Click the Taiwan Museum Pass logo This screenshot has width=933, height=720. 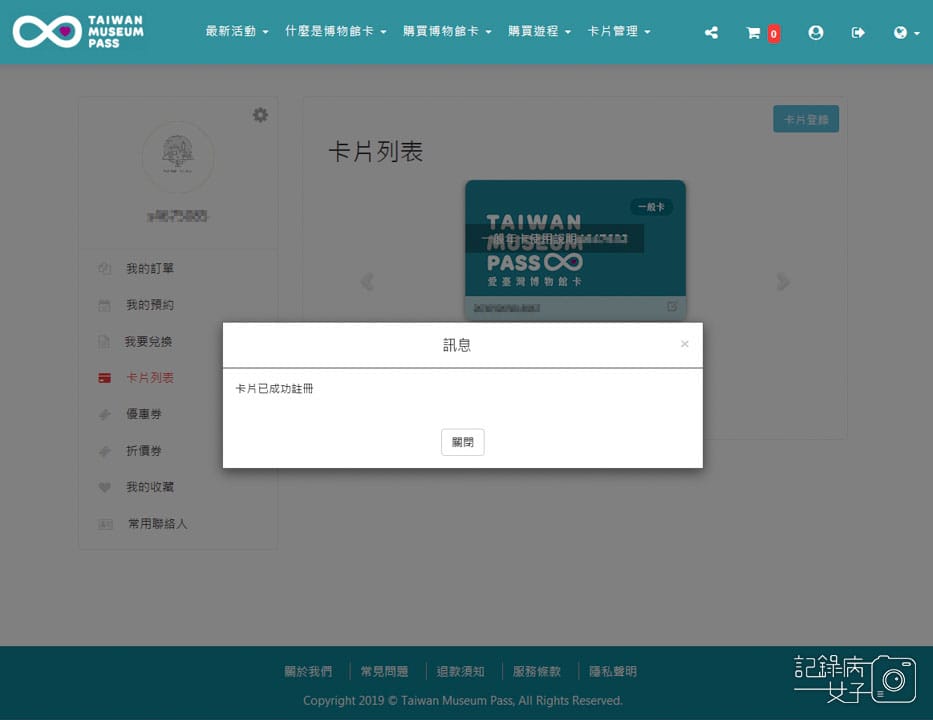(78, 31)
